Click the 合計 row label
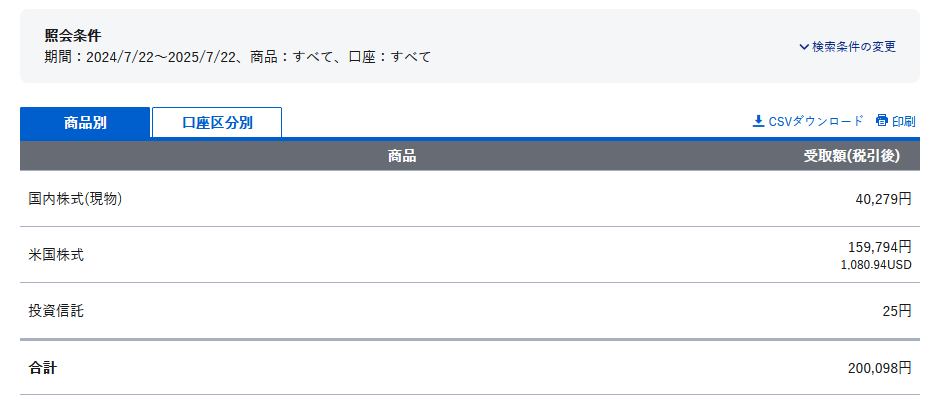942x403 pixels. 42,368
